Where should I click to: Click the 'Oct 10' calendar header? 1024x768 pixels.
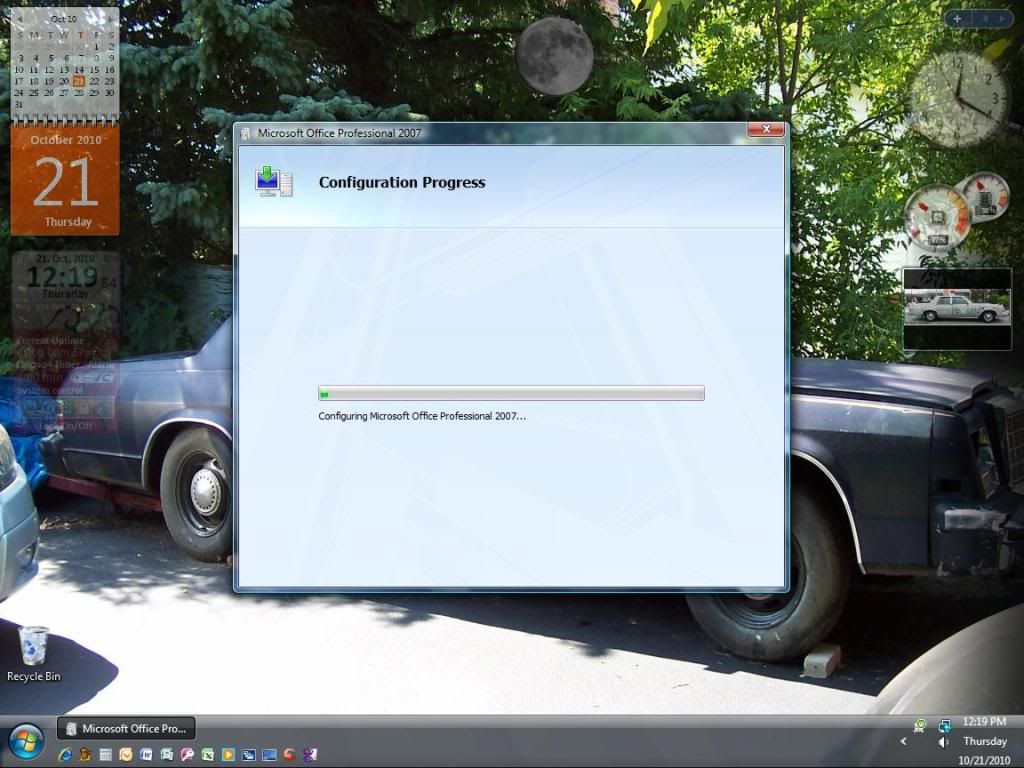(x=64, y=19)
